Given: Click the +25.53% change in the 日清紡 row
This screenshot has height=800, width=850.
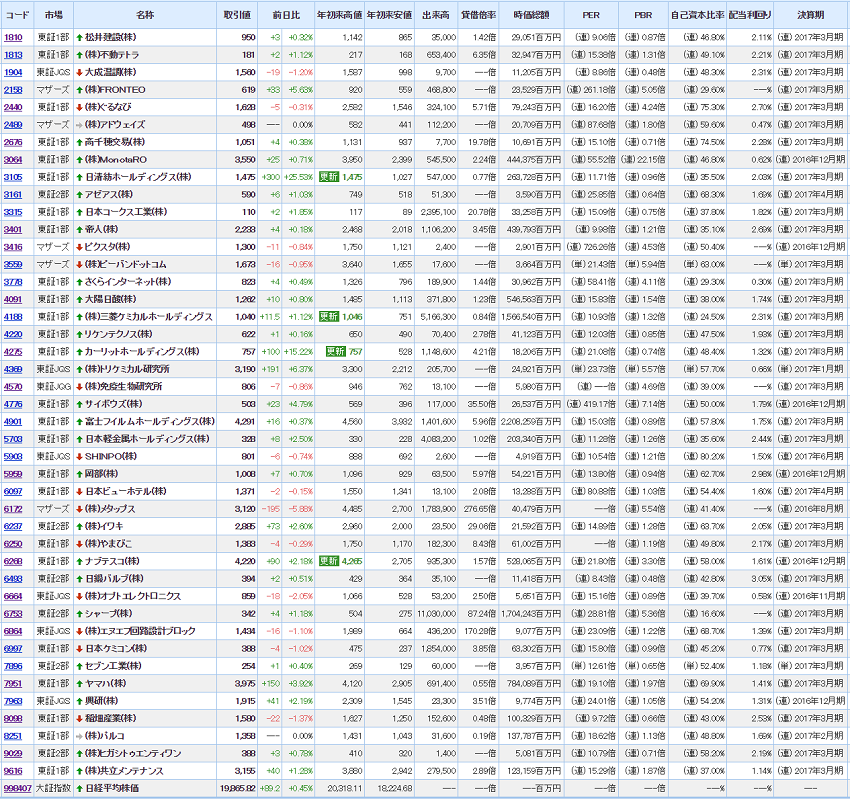Looking at the screenshot, I should (x=298, y=177).
